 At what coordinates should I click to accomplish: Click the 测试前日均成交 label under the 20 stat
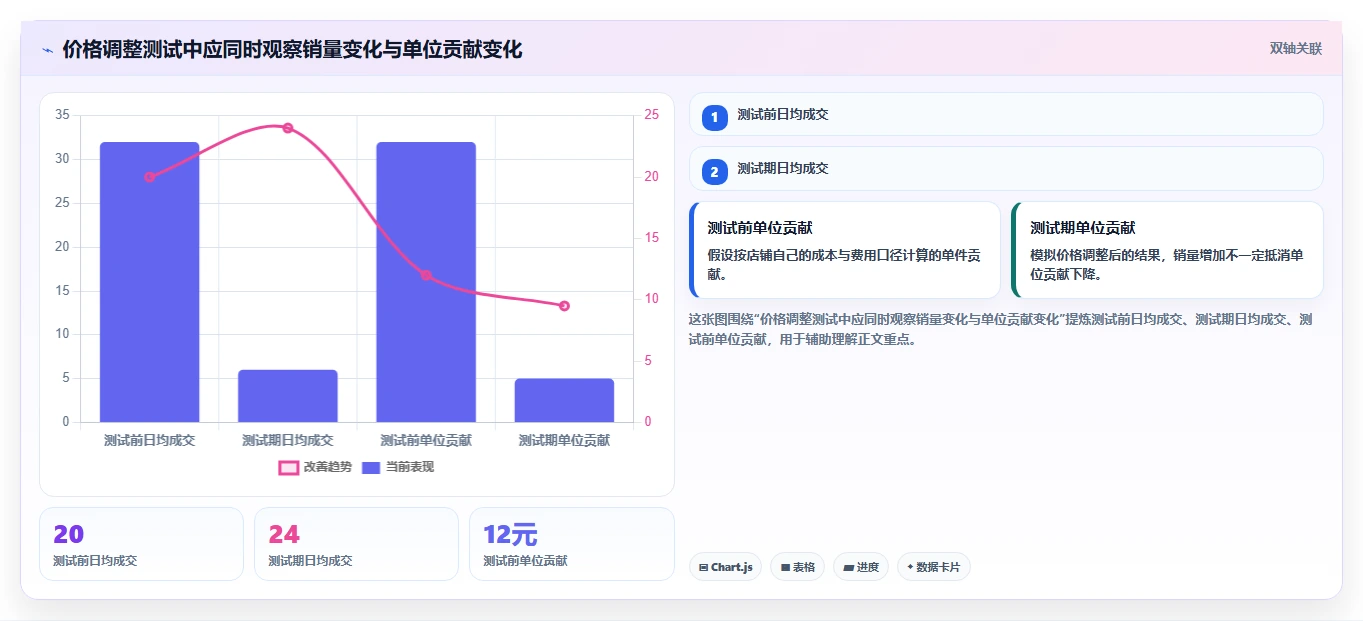coord(95,561)
